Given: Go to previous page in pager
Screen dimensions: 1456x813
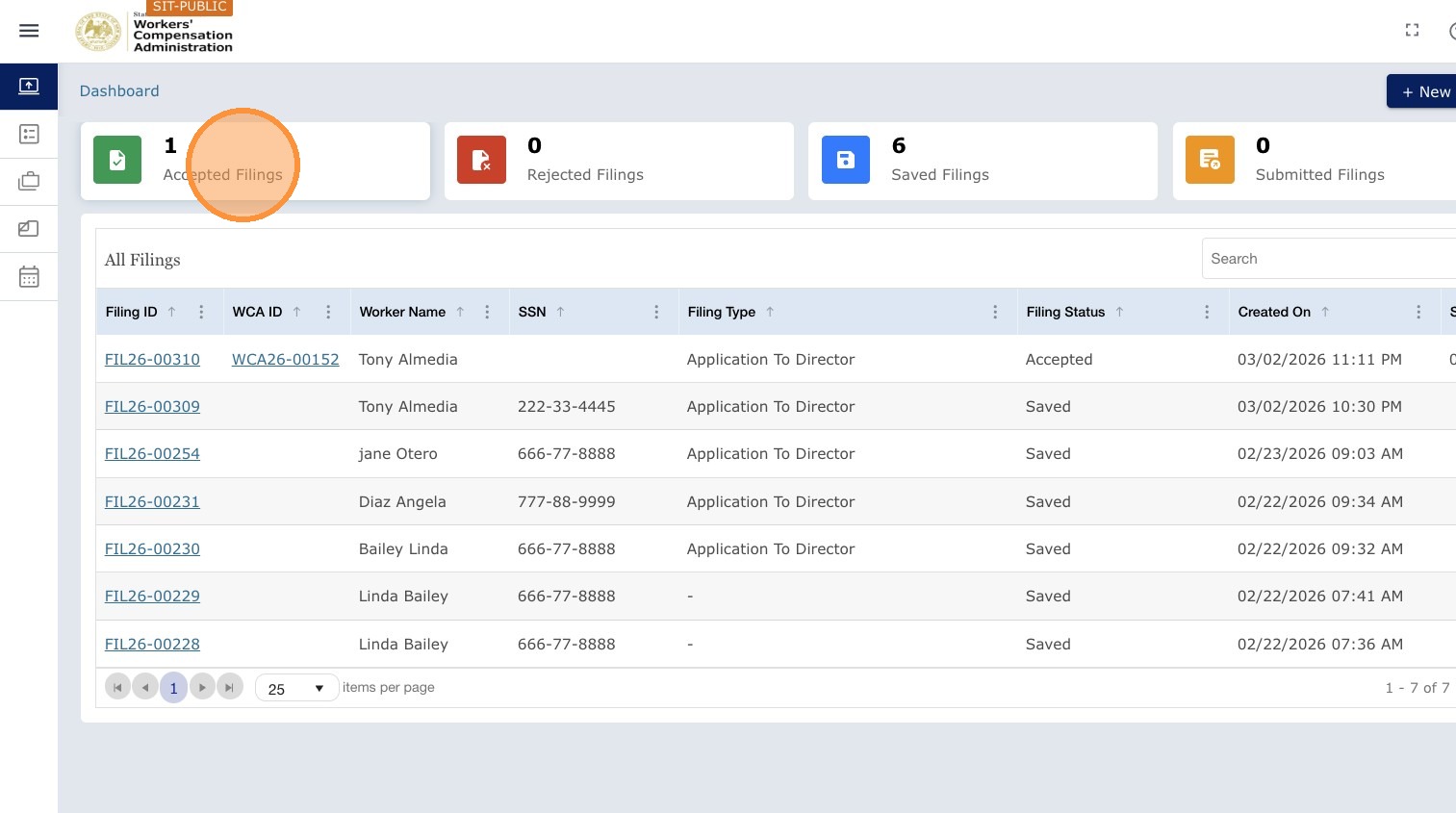Looking at the screenshot, I should click(x=145, y=687).
